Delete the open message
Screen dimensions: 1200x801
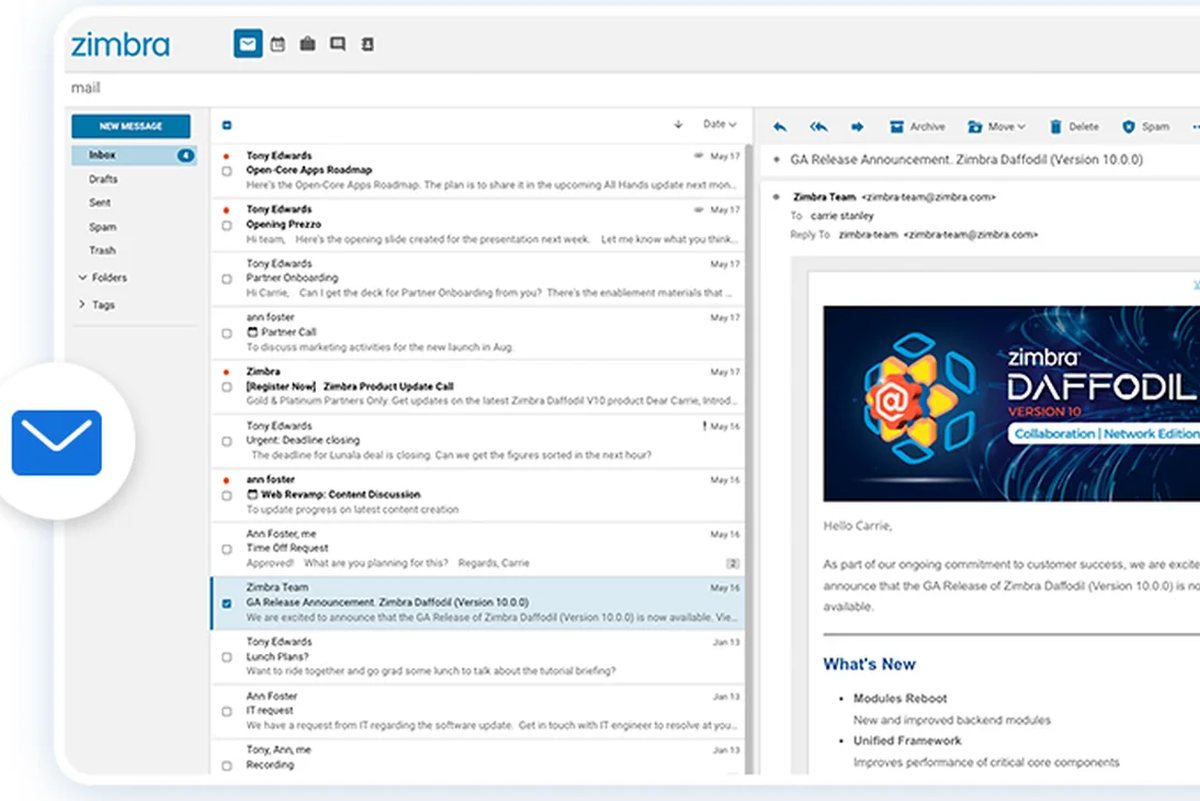click(x=1073, y=127)
